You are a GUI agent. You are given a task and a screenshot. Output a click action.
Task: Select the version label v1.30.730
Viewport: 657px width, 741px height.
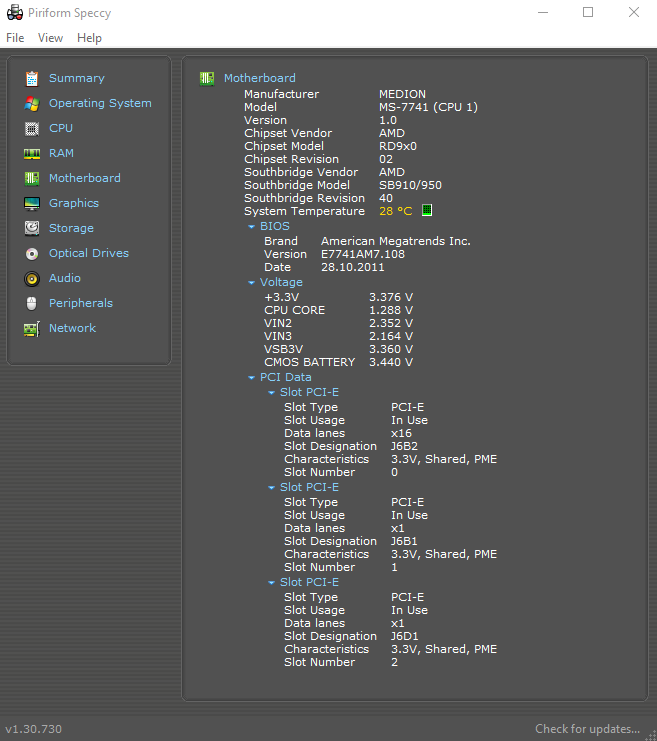coord(33,729)
